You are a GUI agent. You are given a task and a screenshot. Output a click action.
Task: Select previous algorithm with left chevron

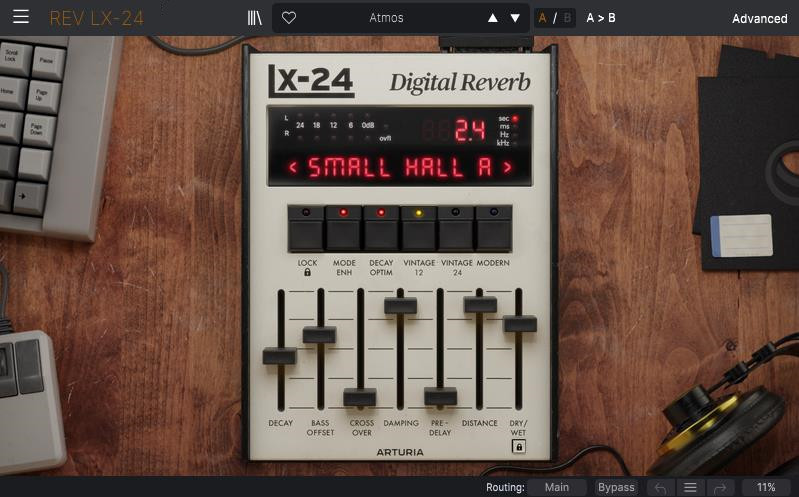292,167
